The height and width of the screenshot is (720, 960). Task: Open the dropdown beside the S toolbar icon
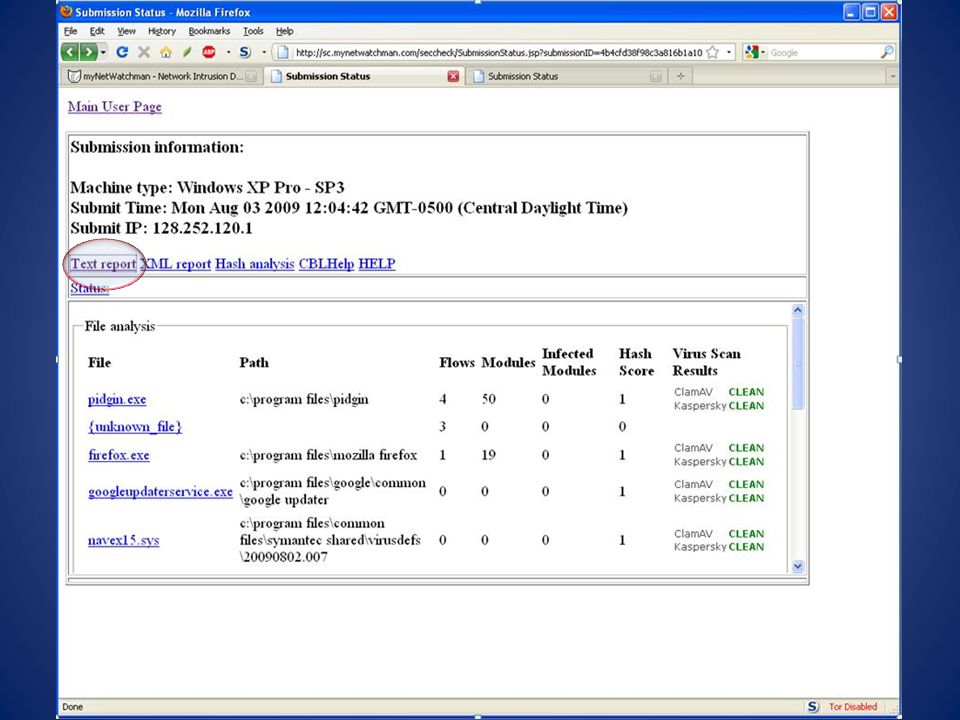264,53
